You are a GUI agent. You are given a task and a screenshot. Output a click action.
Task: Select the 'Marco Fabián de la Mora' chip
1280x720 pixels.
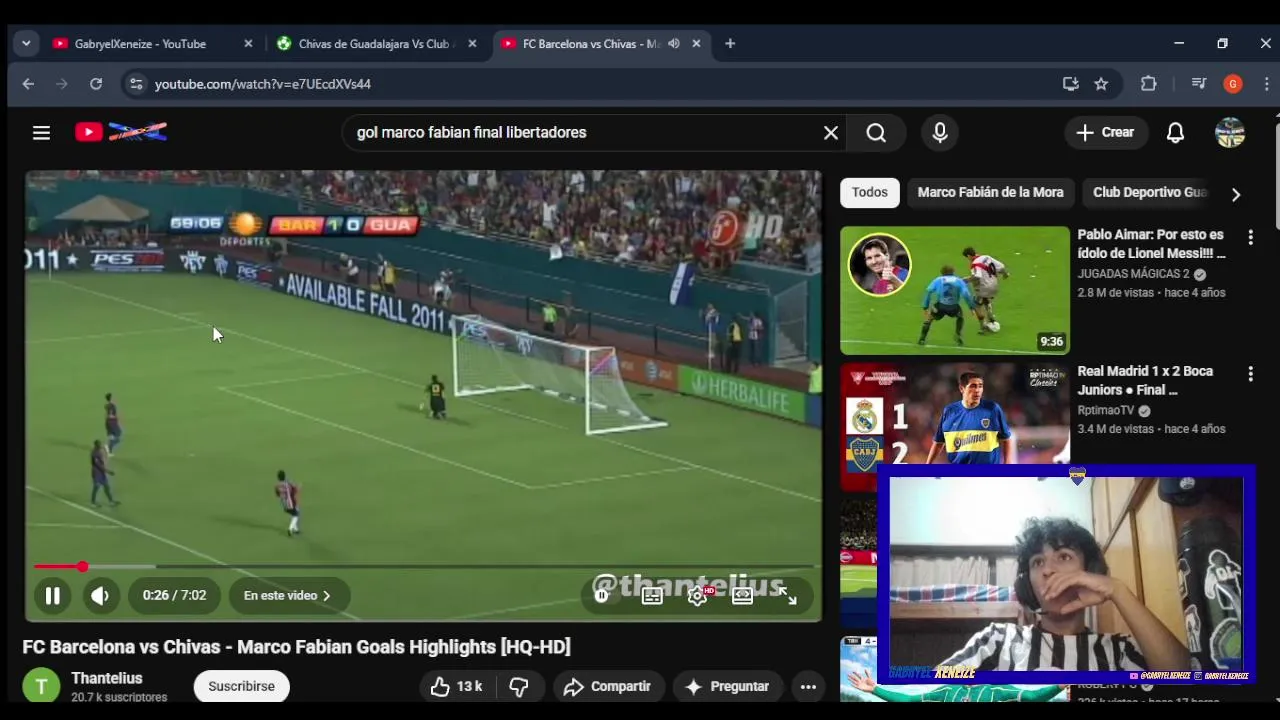pos(990,192)
